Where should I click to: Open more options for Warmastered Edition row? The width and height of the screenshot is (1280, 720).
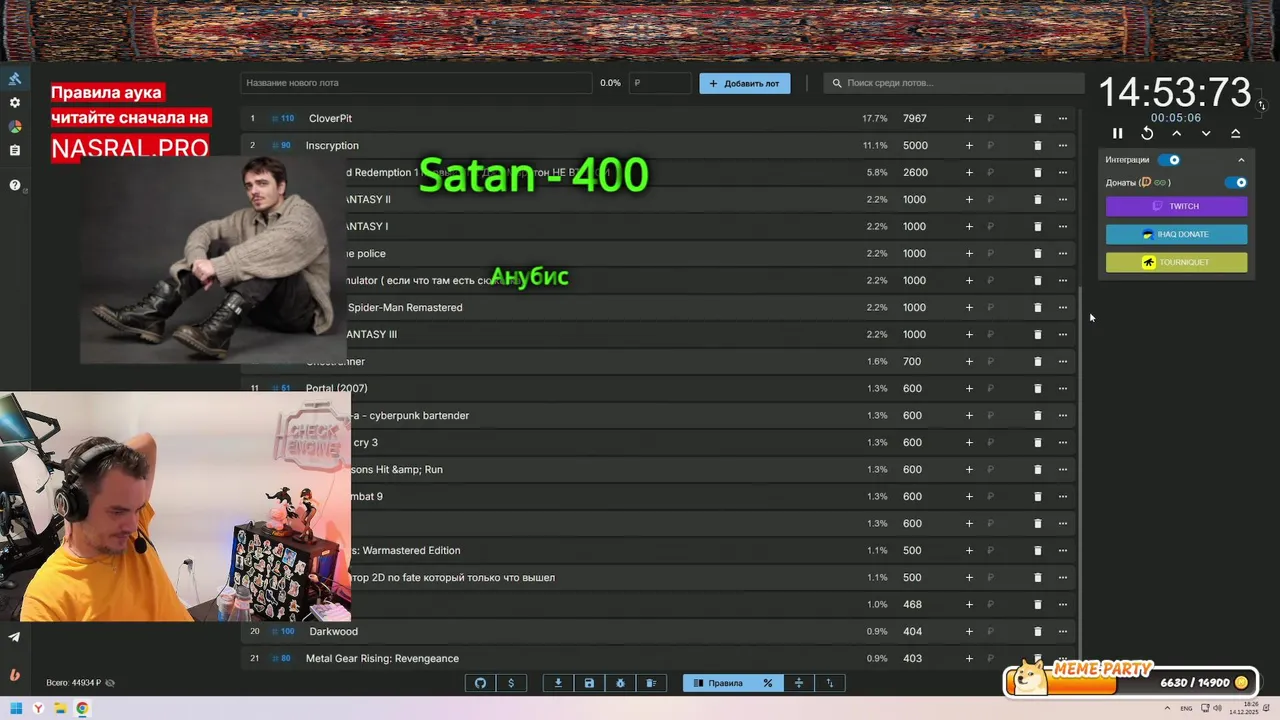tap(1062, 550)
